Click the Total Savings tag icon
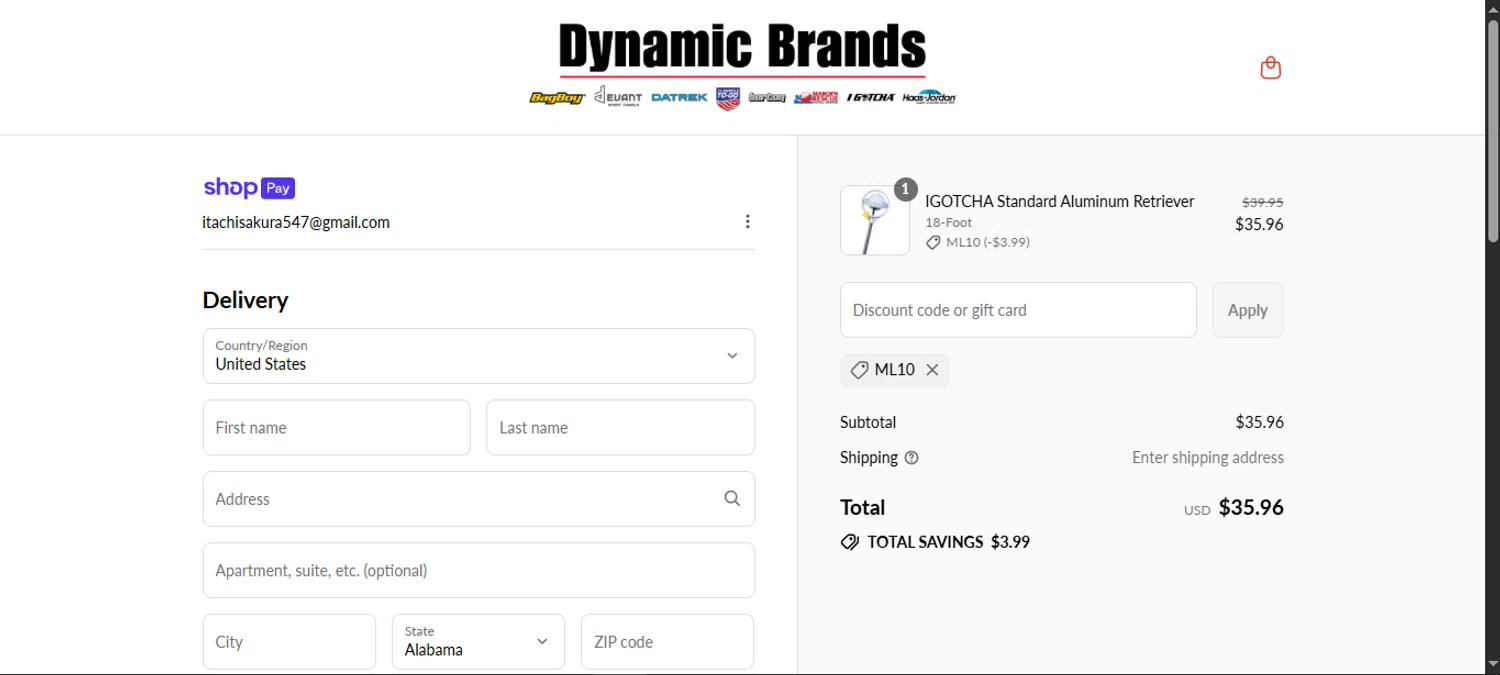 click(850, 542)
